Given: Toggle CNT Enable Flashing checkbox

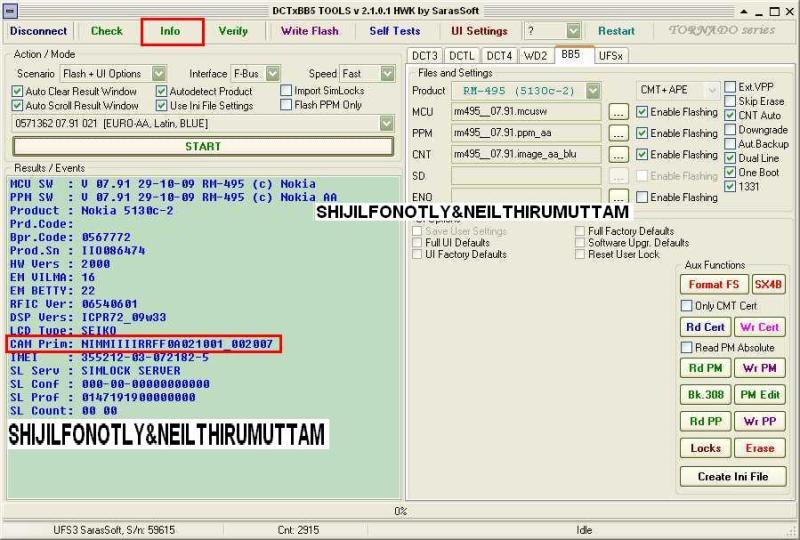Looking at the screenshot, I should (x=642, y=154).
